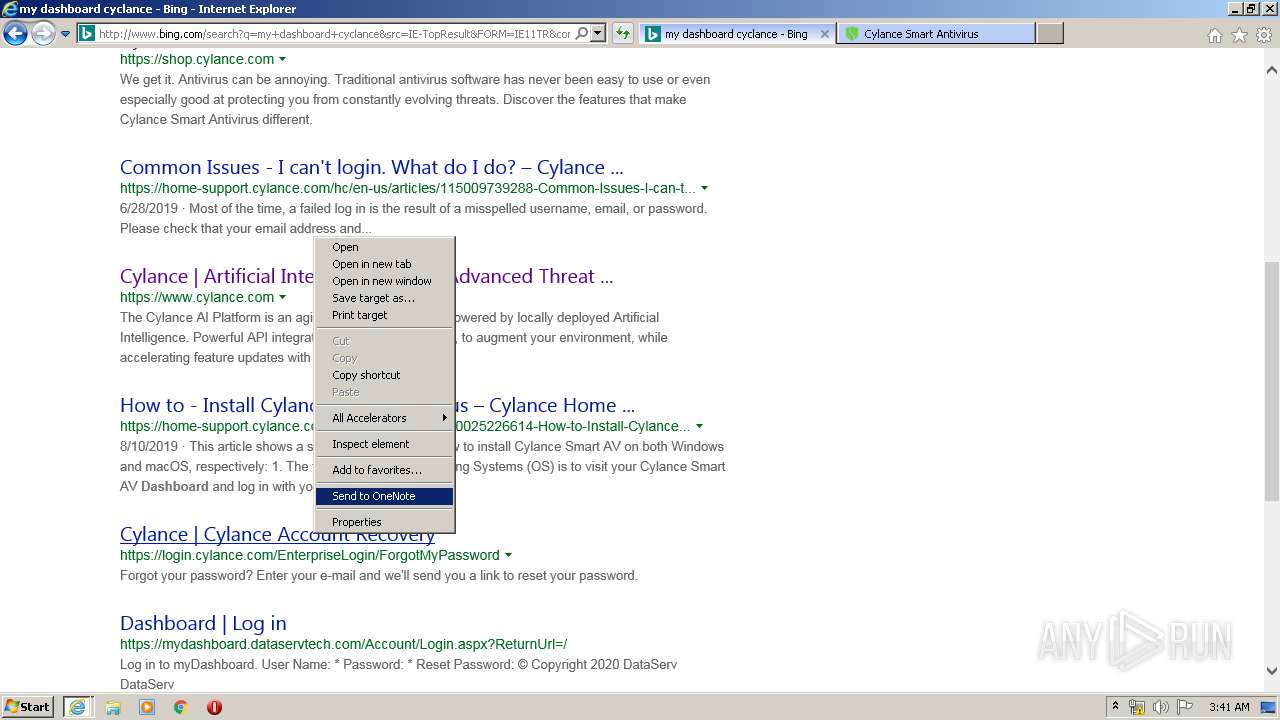Select Print target from context menu
The width and height of the screenshot is (1280, 720).
point(384,315)
